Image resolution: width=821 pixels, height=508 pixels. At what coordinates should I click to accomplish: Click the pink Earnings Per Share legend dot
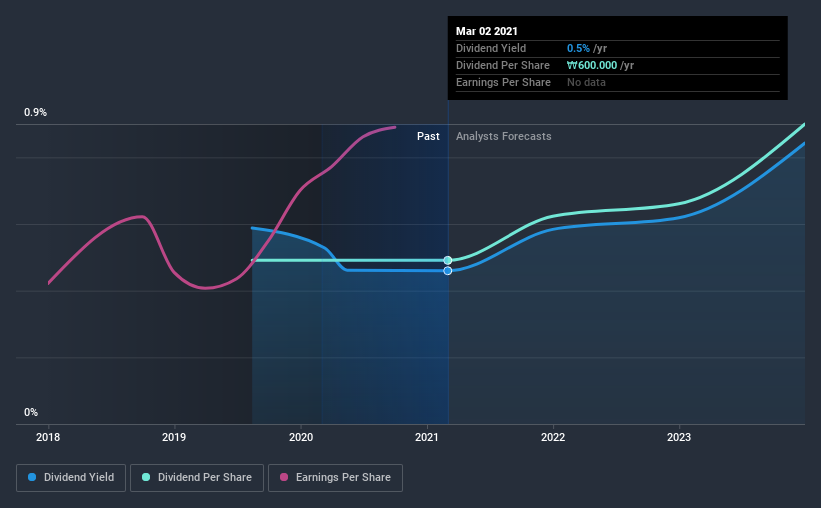pos(284,477)
